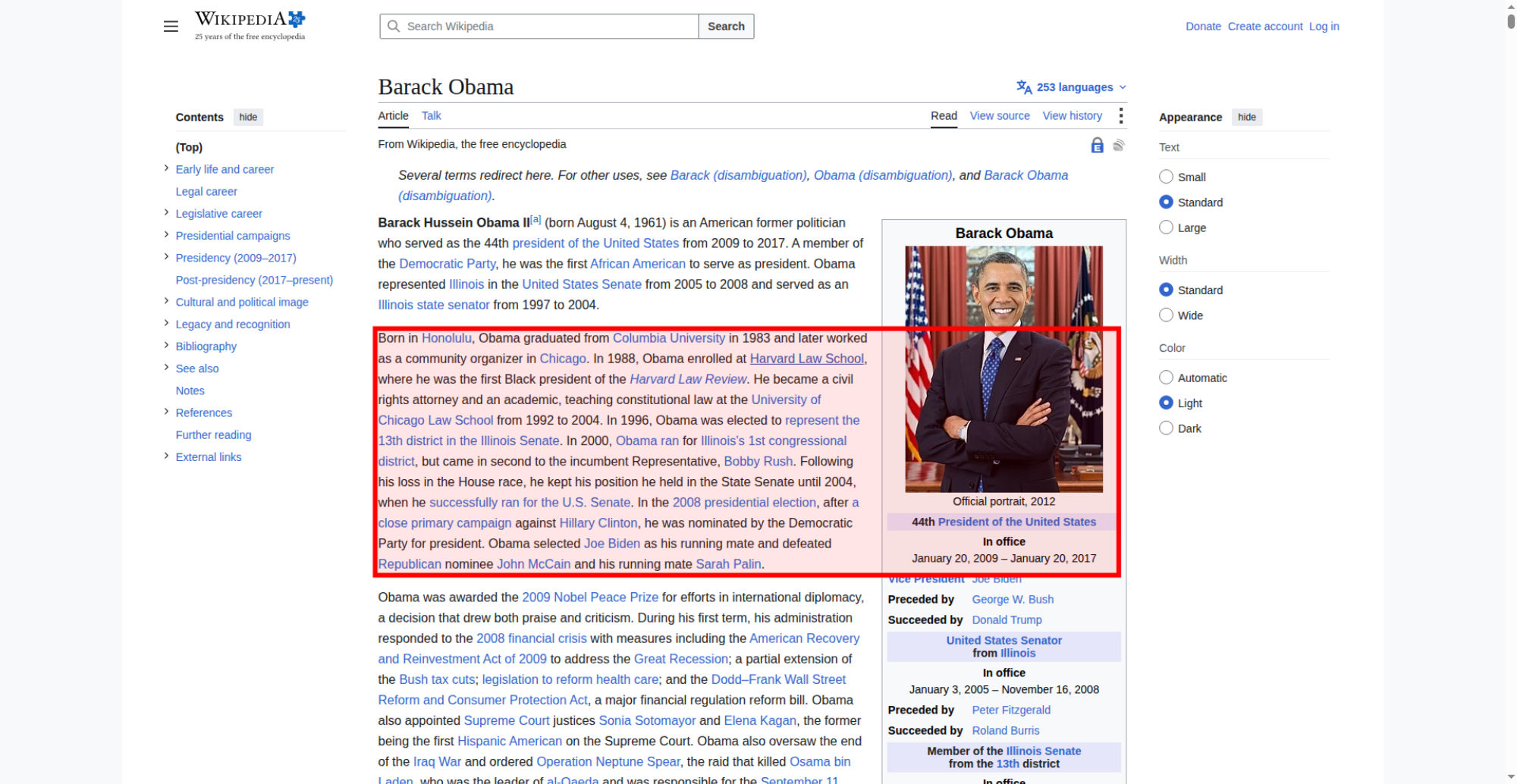Switch to the Talk tab
The width and height of the screenshot is (1517, 784).
[431, 116]
